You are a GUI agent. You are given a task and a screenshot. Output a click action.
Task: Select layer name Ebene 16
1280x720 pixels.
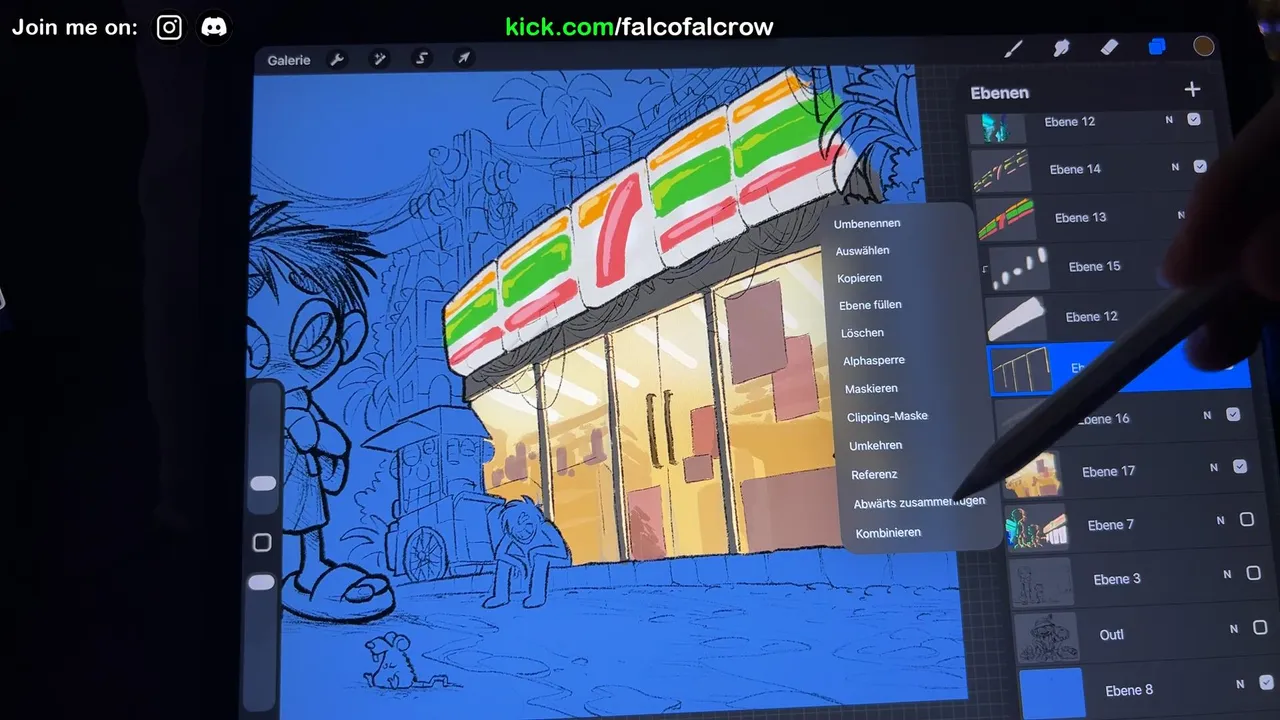coord(1104,419)
